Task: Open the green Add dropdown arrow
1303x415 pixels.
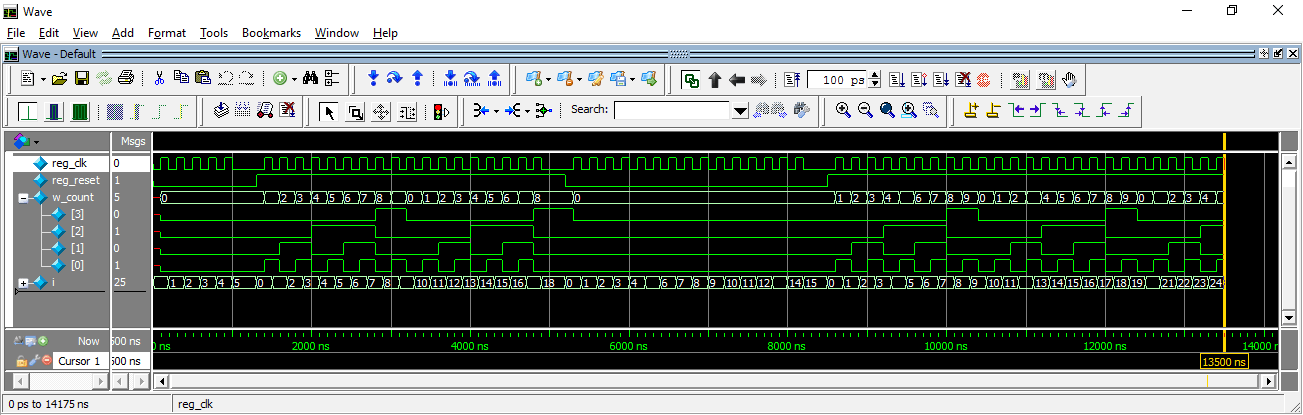Action: pos(295,78)
